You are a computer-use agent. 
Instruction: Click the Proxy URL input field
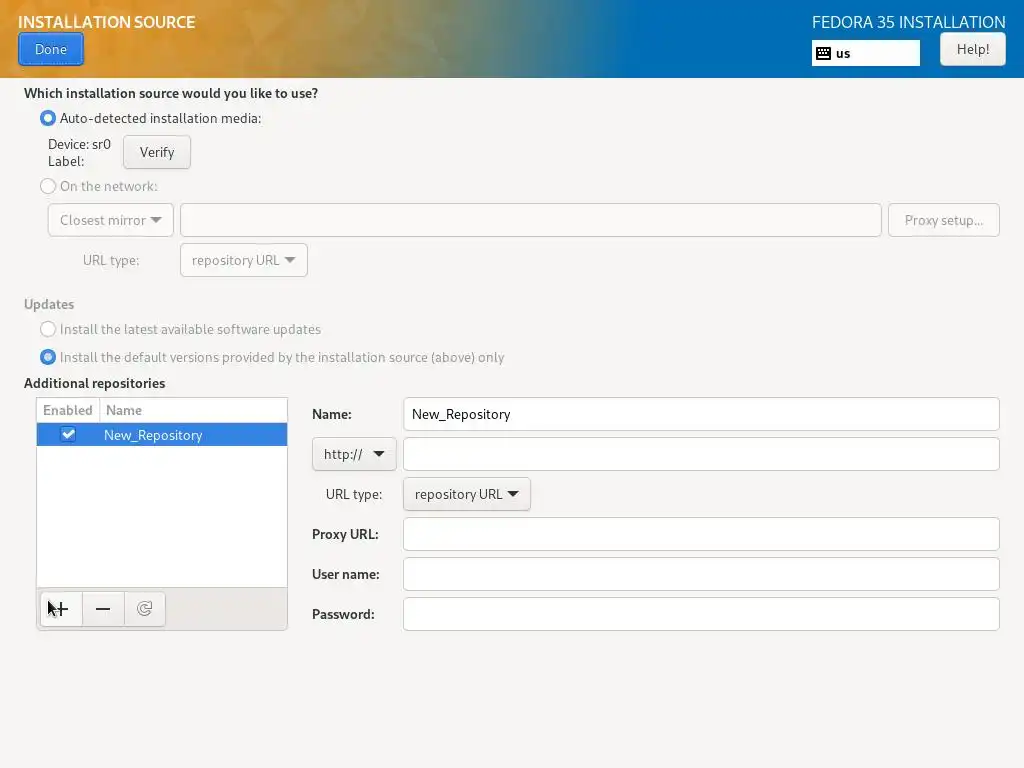coord(701,534)
